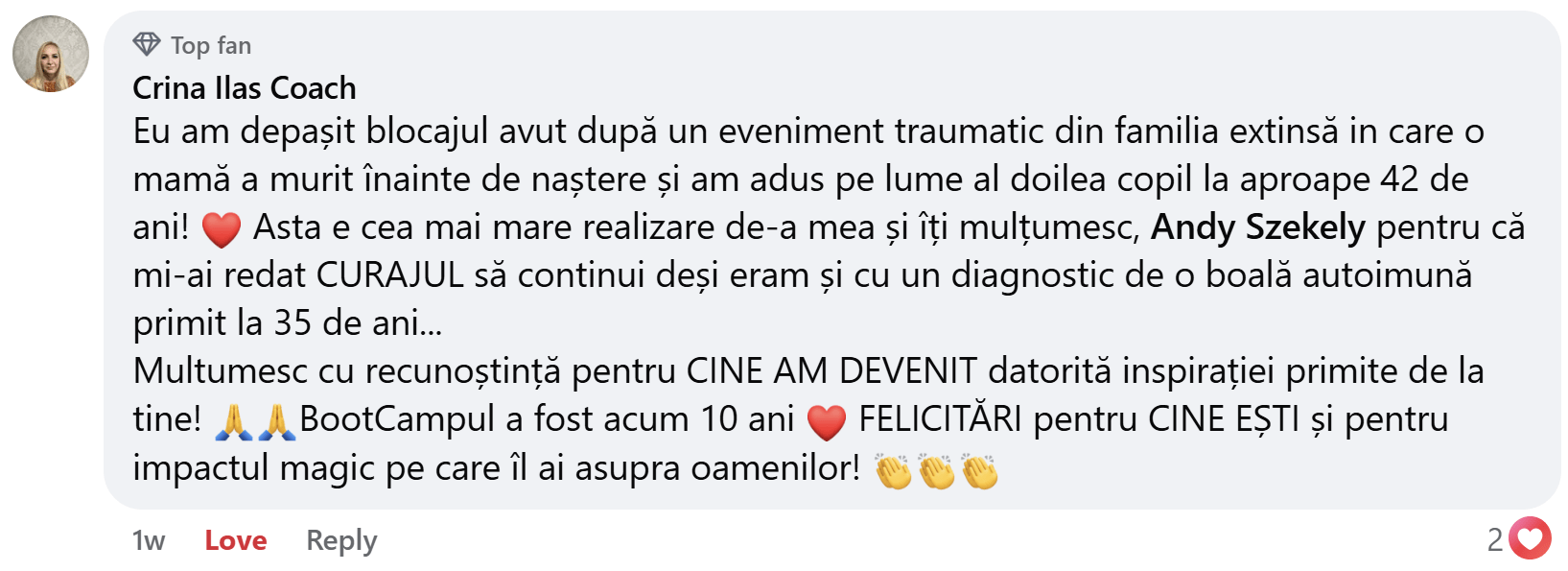View the reaction count of 2
This screenshot has height=571, width=1568.
(x=1495, y=539)
